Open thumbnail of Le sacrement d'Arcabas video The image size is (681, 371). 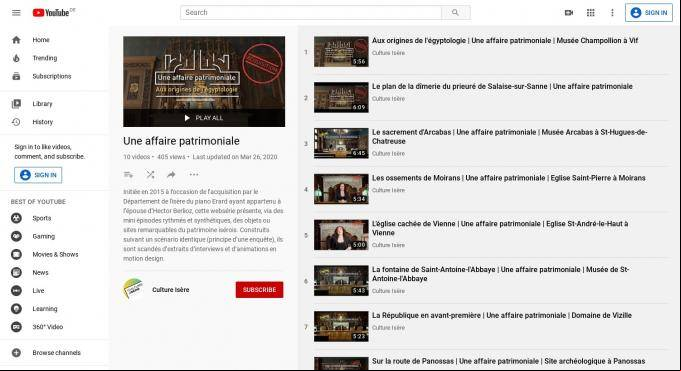pos(341,143)
